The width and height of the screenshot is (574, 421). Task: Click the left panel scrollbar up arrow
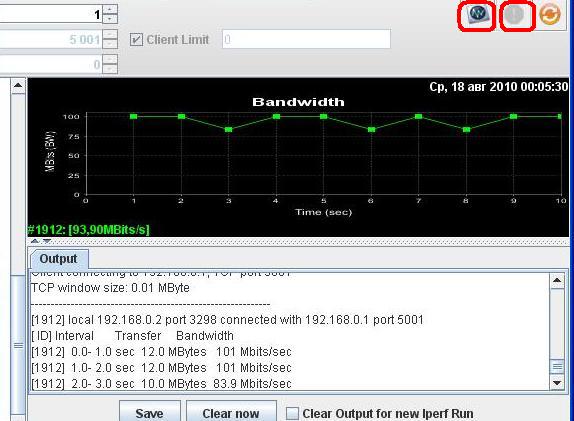pyautogui.click(x=18, y=86)
